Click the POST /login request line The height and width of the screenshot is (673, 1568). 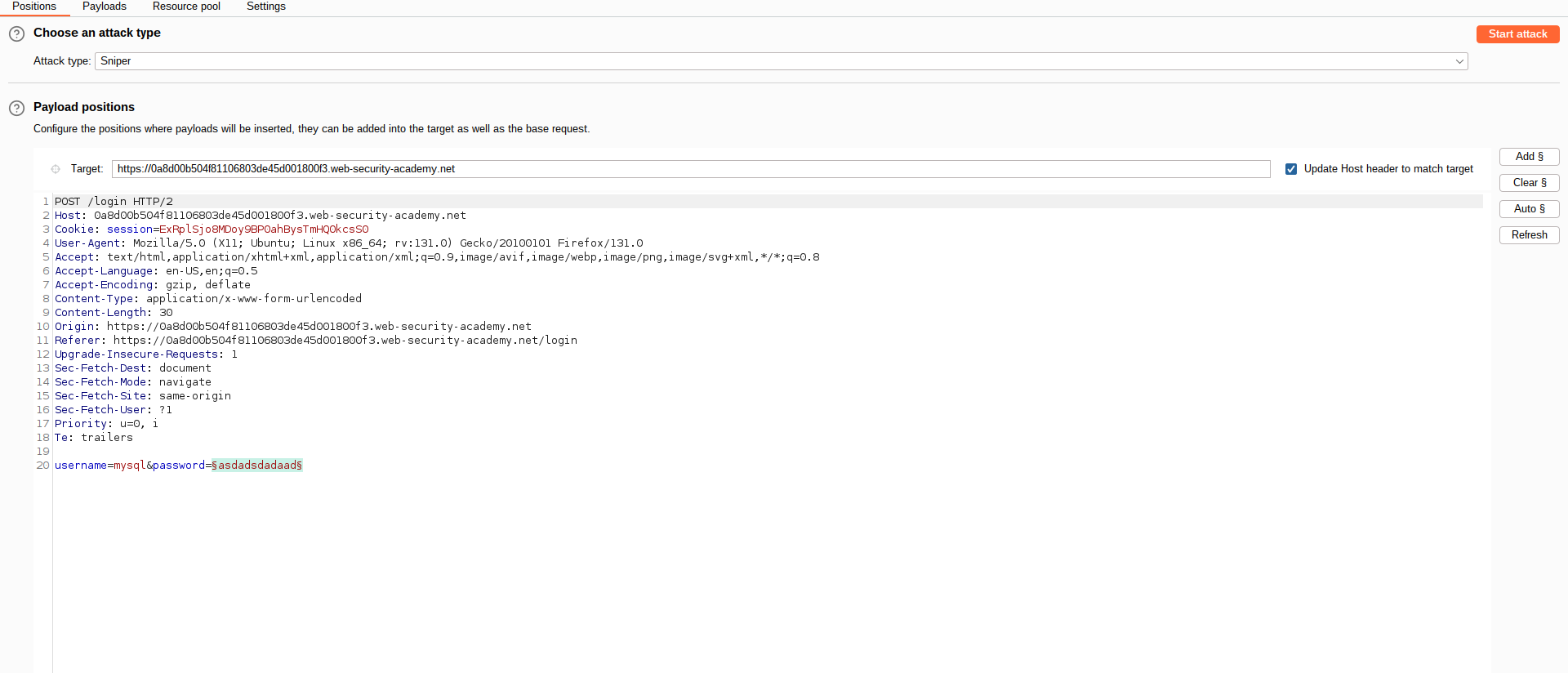[x=114, y=202]
